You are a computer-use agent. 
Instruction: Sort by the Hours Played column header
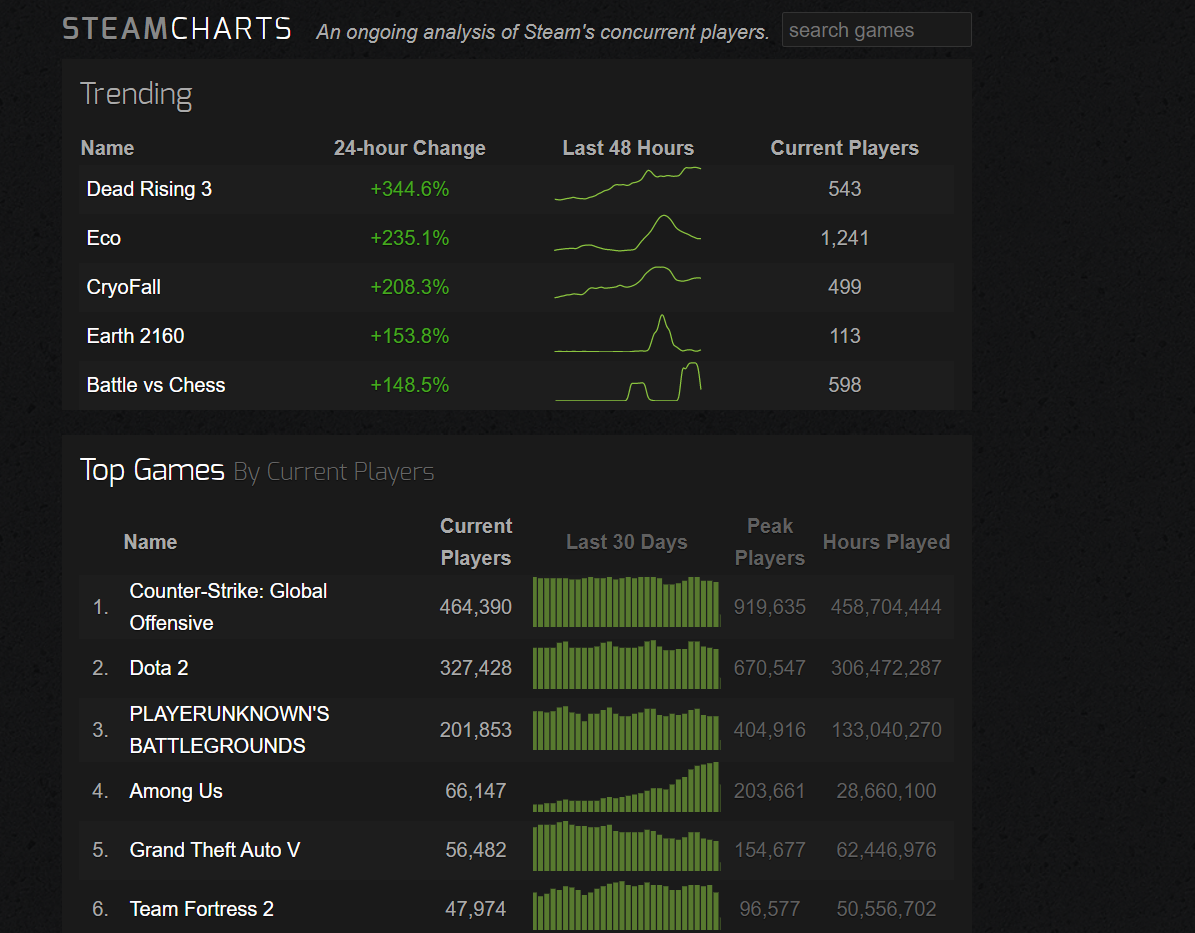pyautogui.click(x=886, y=541)
